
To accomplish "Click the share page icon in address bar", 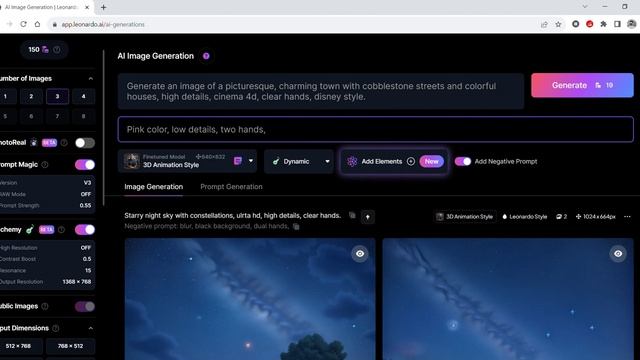I will pos(544,24).
